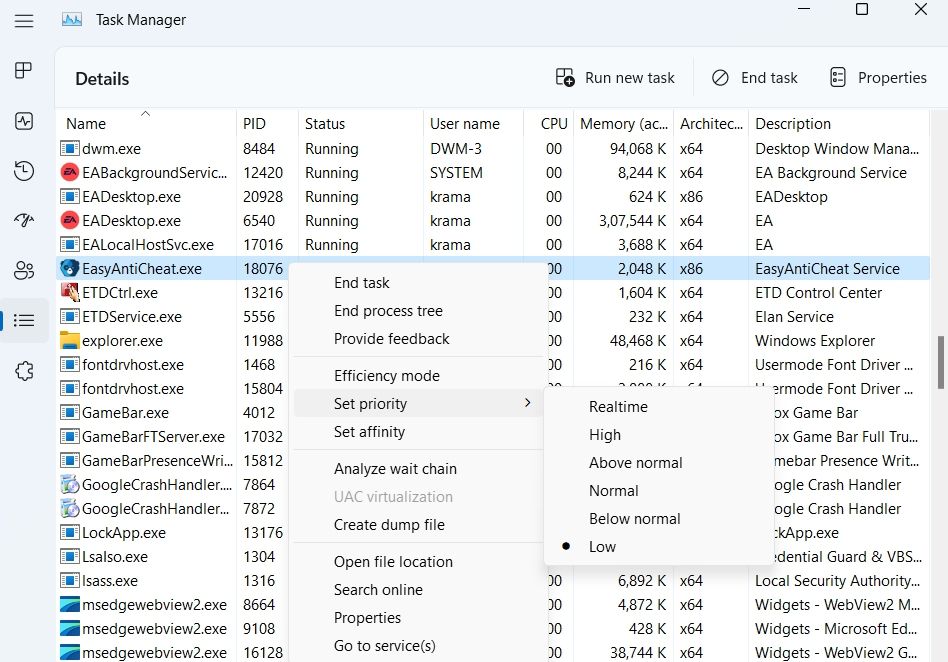
Task: Select the Low priority radio option
Action: click(602, 547)
